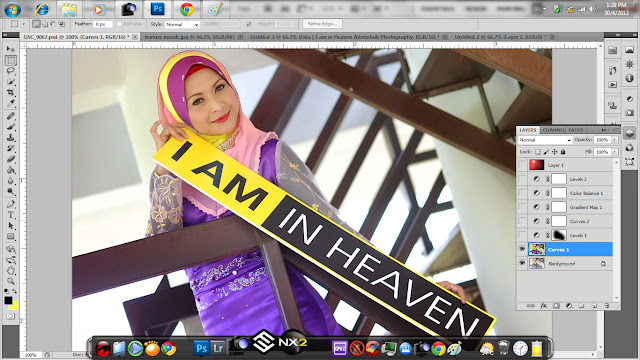Click the Feather input field
This screenshot has width=640, height=360.
coord(103,24)
